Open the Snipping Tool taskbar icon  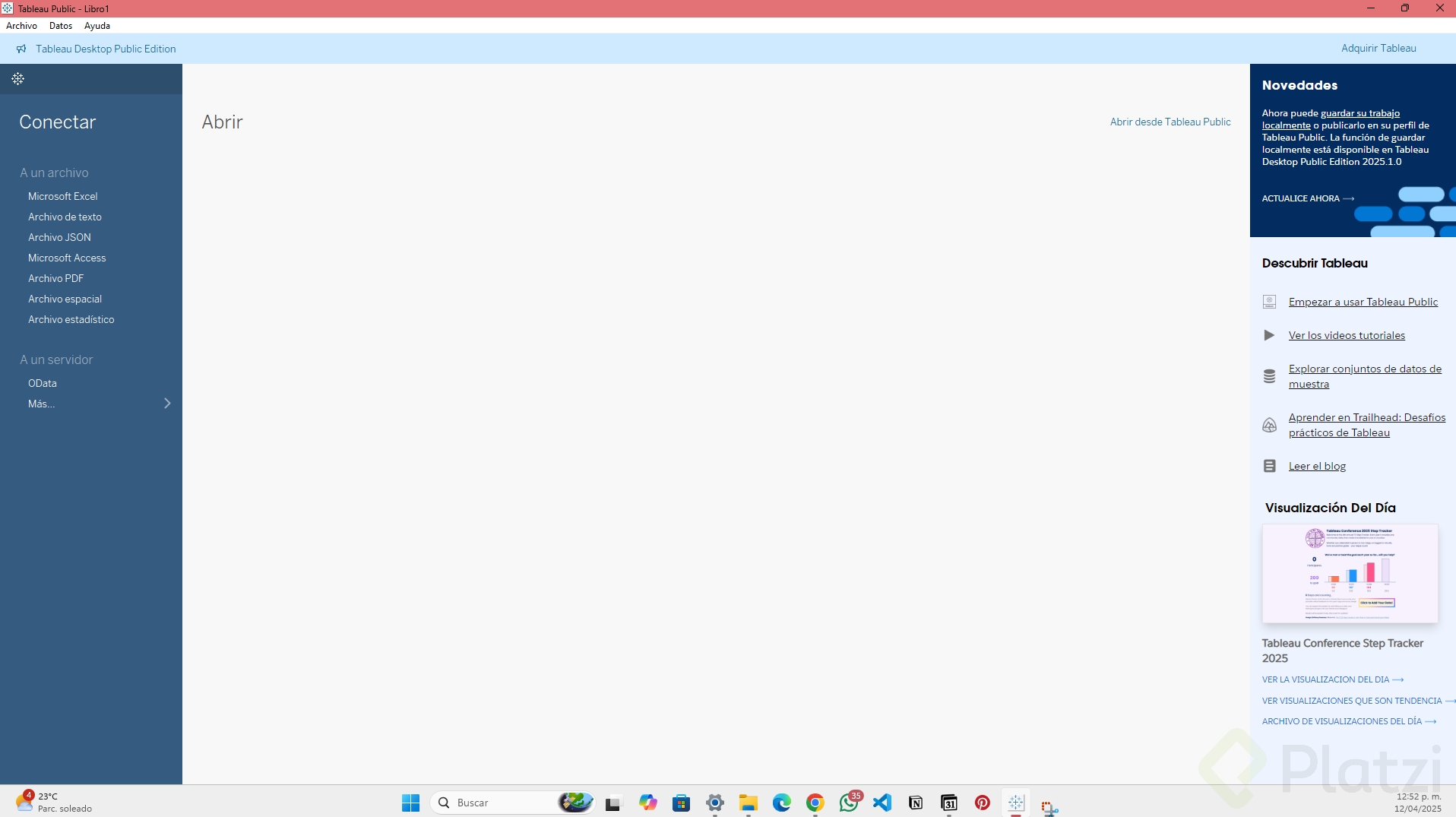1049,807
